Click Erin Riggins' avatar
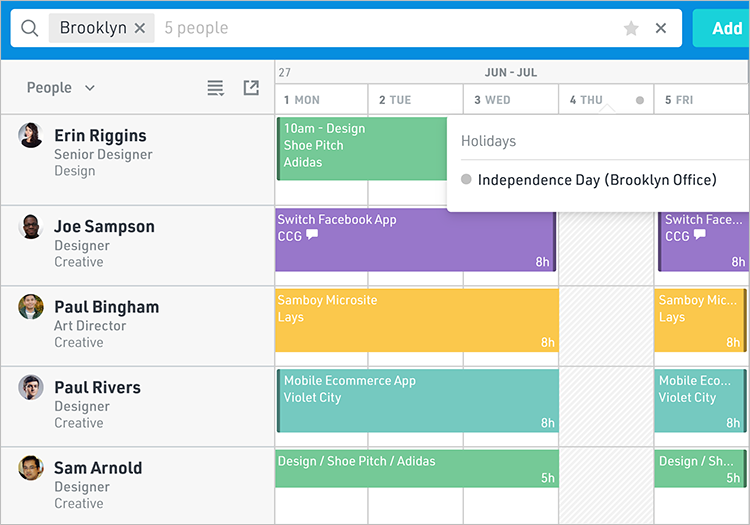This screenshot has height=525, width=750. (31, 135)
